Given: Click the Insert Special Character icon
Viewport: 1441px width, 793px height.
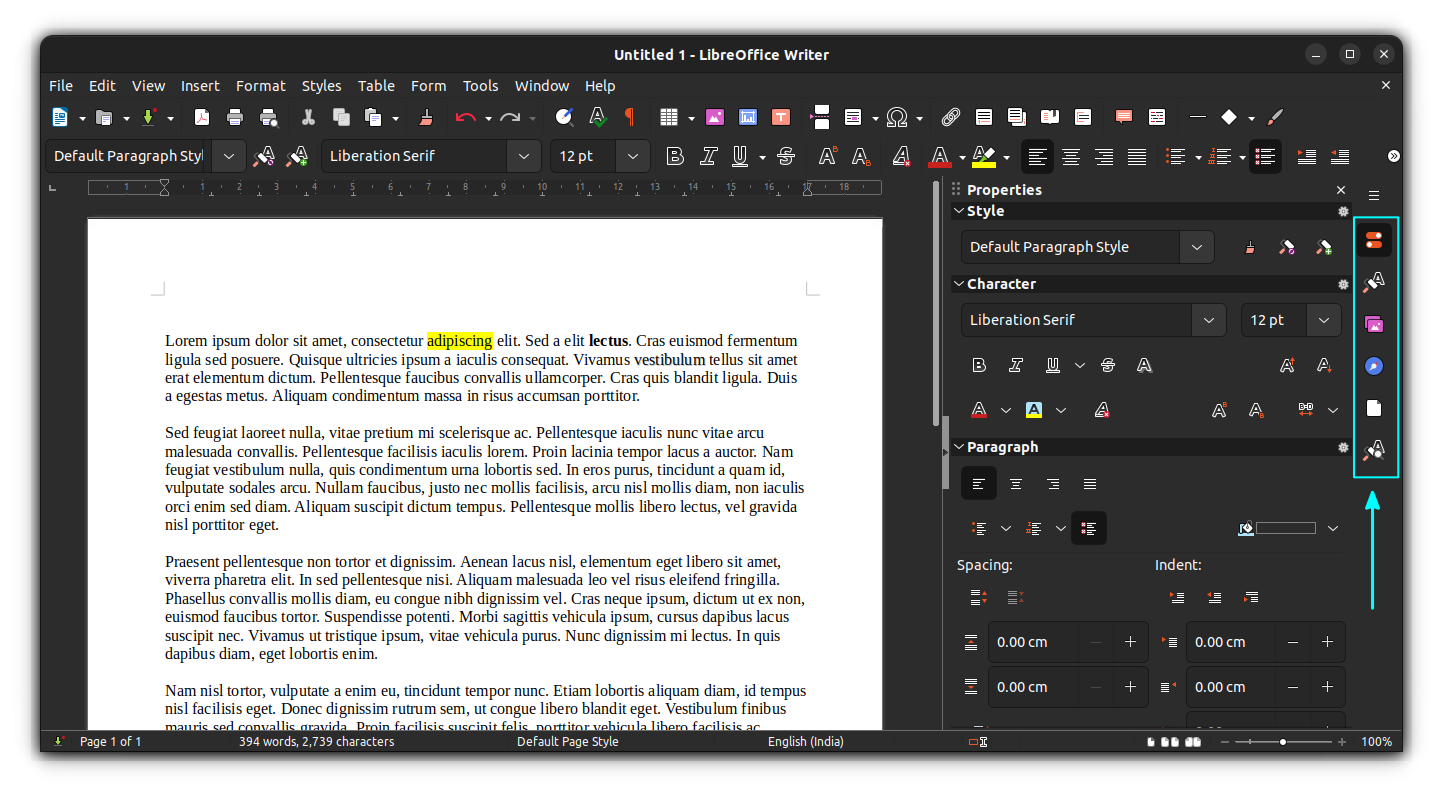Looking at the screenshot, I should [898, 117].
